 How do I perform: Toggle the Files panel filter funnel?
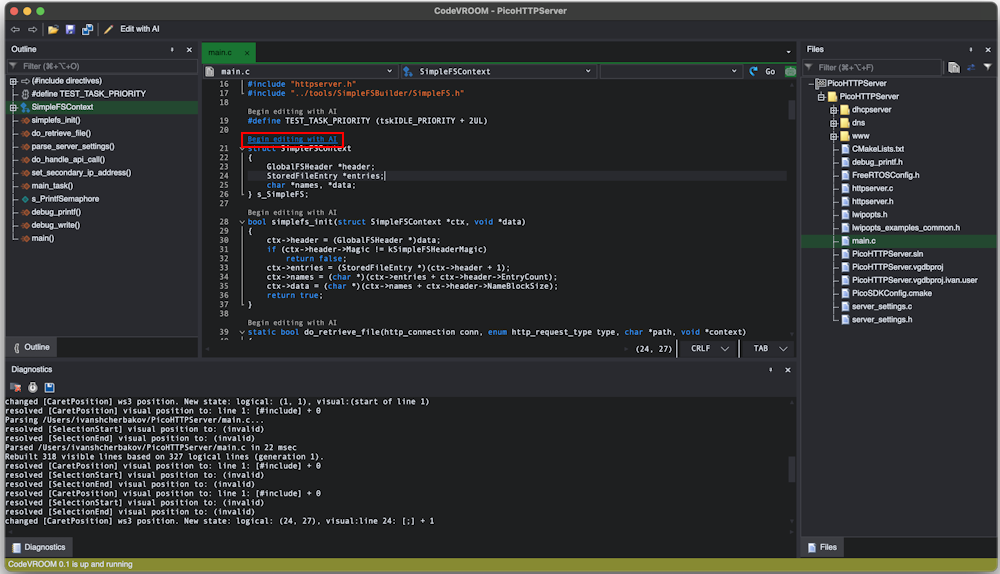(x=987, y=67)
